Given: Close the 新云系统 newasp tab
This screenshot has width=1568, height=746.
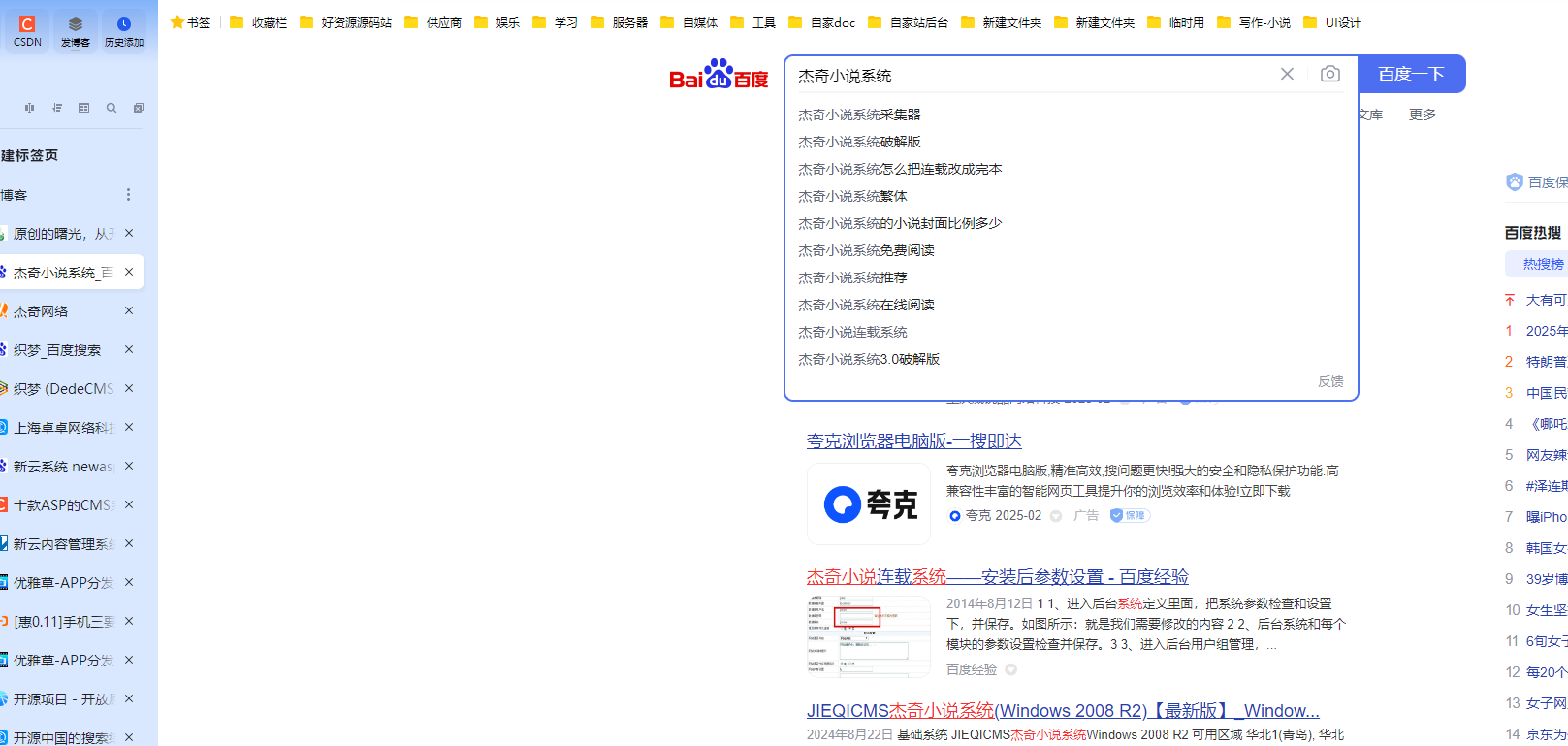Looking at the screenshot, I should (x=129, y=466).
